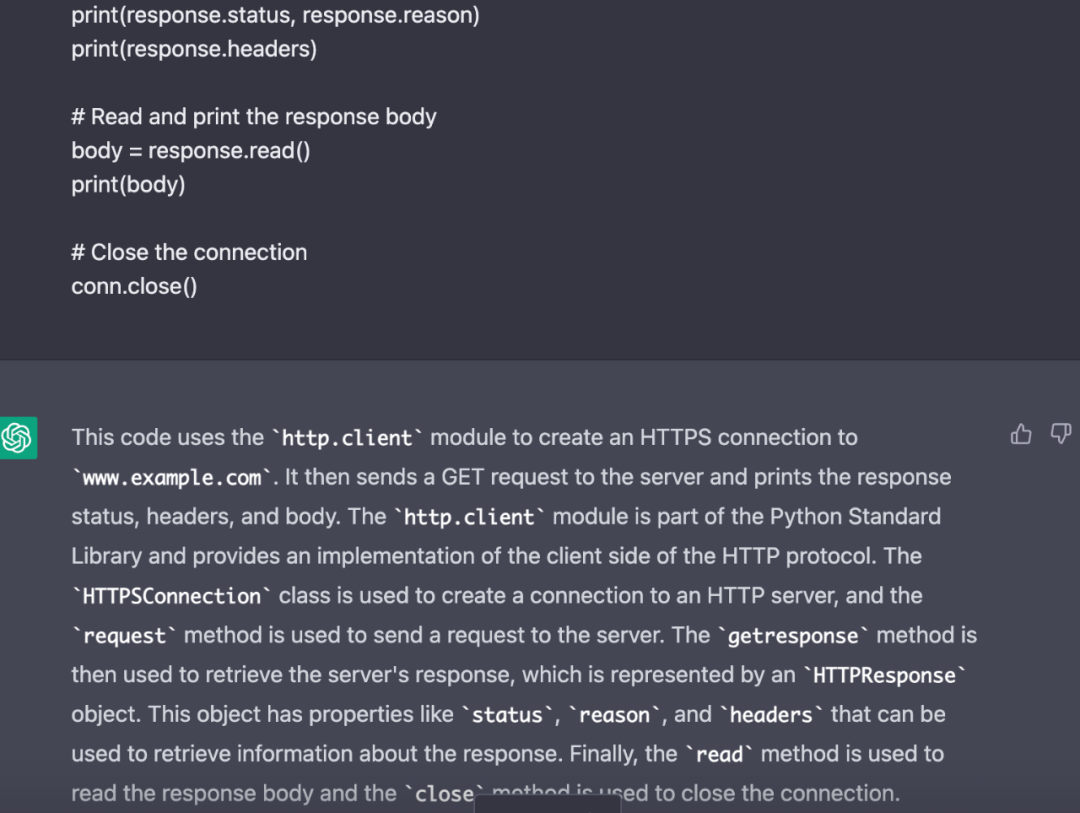Click the inline code 'HTTPSConnection'
Screen dimensions: 1080x813
pyautogui.click(x=172, y=596)
